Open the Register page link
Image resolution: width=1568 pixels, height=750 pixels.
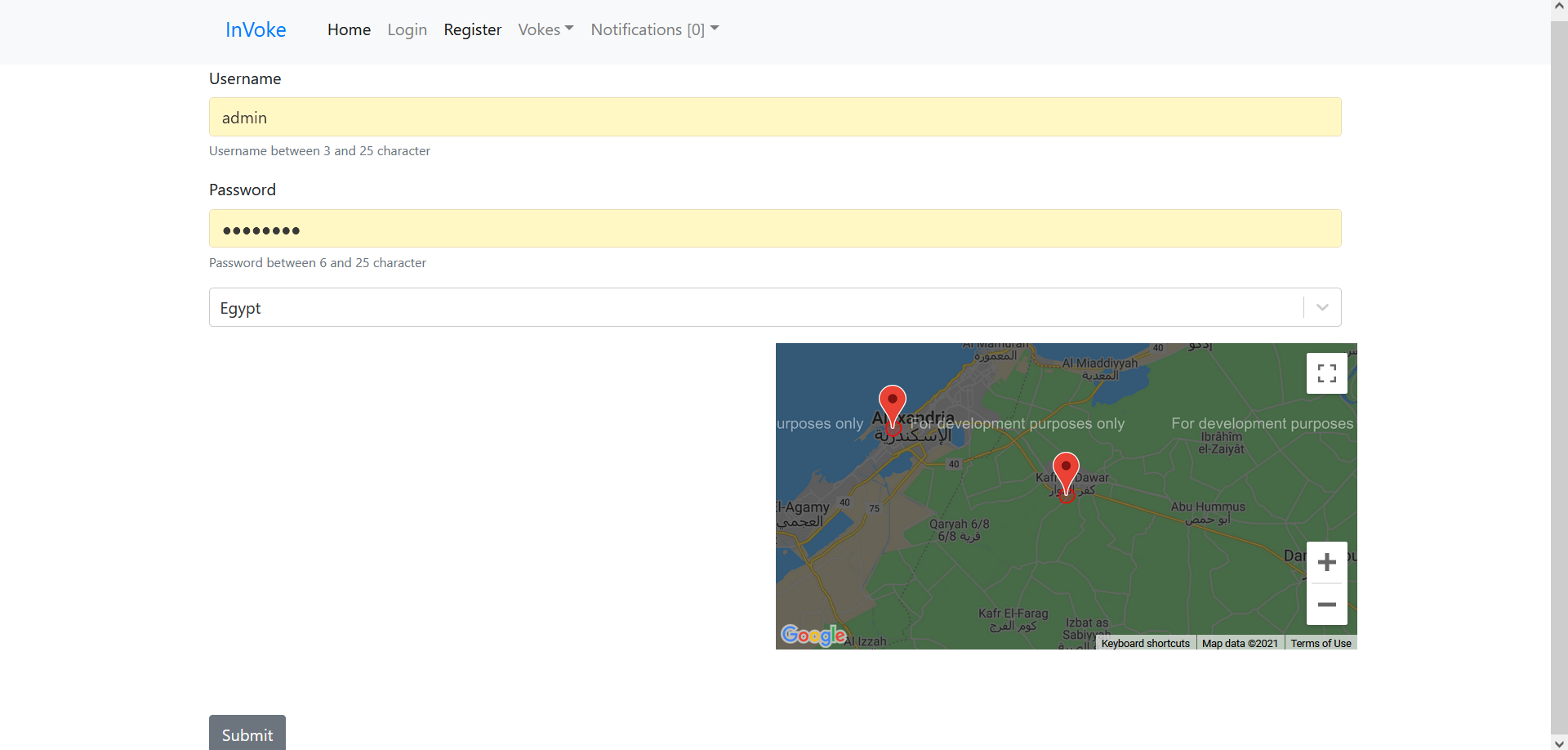tap(472, 29)
